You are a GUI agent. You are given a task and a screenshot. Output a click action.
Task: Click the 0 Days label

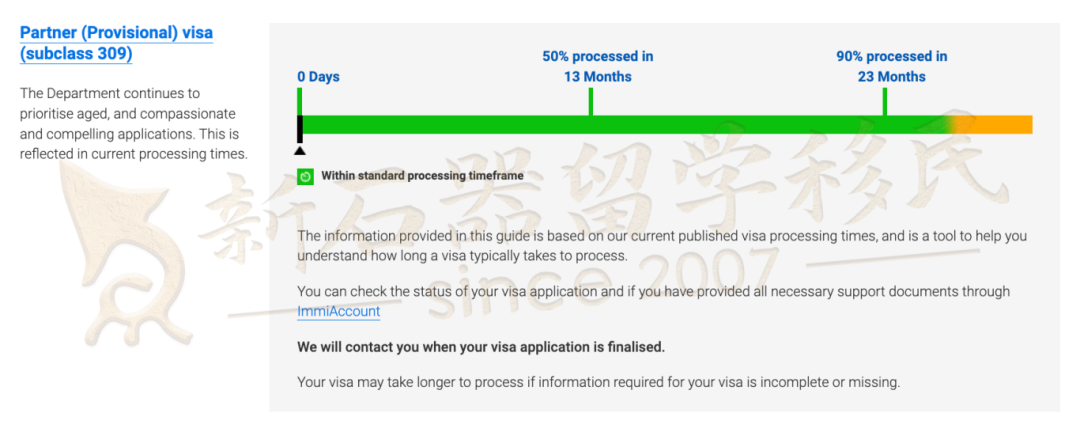318,76
